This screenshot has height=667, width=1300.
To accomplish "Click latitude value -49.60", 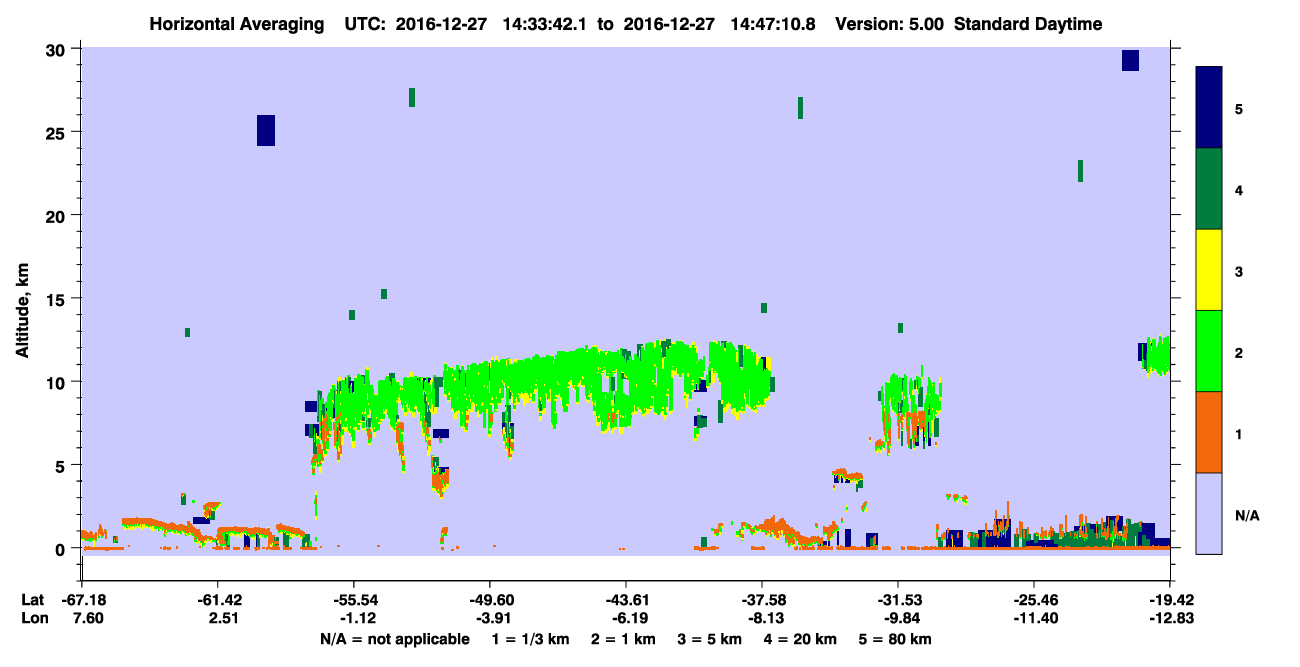I will point(489,599).
